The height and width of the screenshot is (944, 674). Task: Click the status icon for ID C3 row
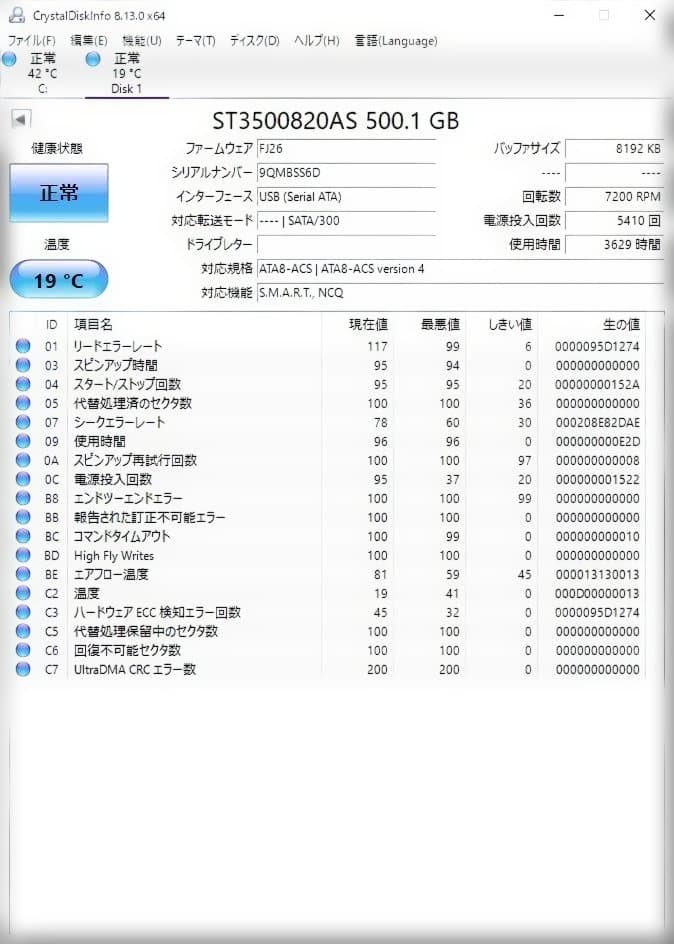click(23, 612)
